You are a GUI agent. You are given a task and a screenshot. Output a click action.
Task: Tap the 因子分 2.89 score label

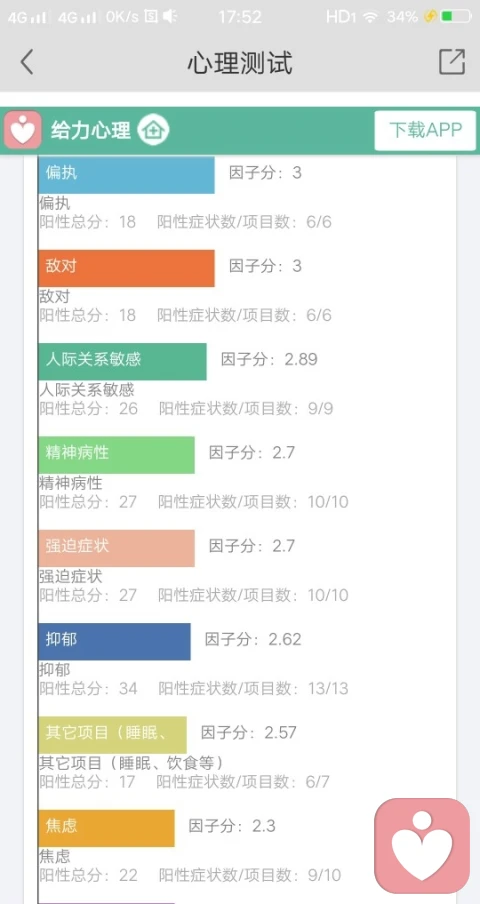click(269, 359)
